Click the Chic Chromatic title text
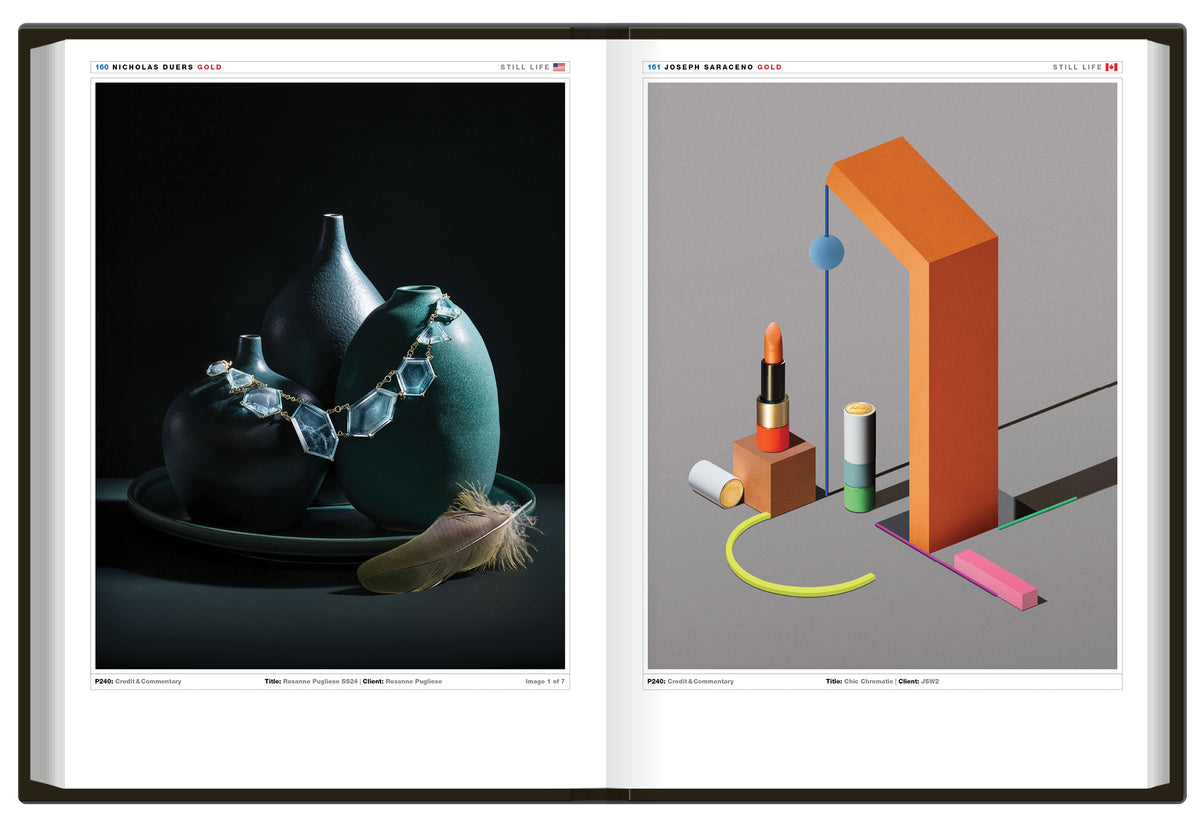The height and width of the screenshot is (830, 1200). [869, 681]
